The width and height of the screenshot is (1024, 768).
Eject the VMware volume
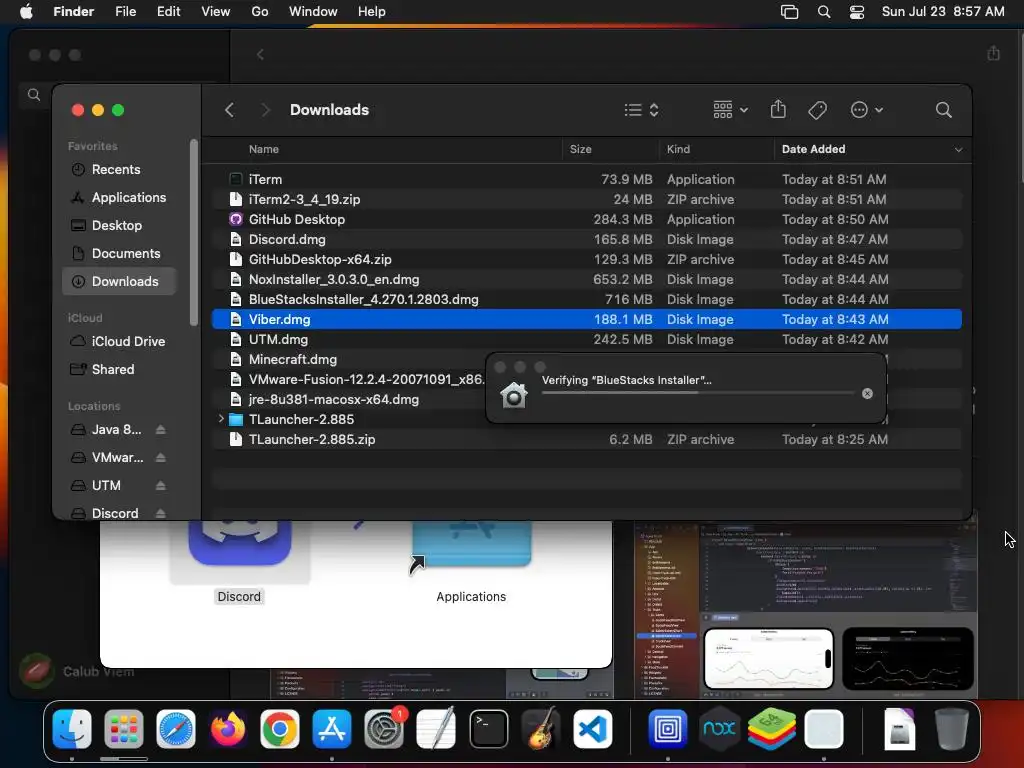(x=161, y=458)
